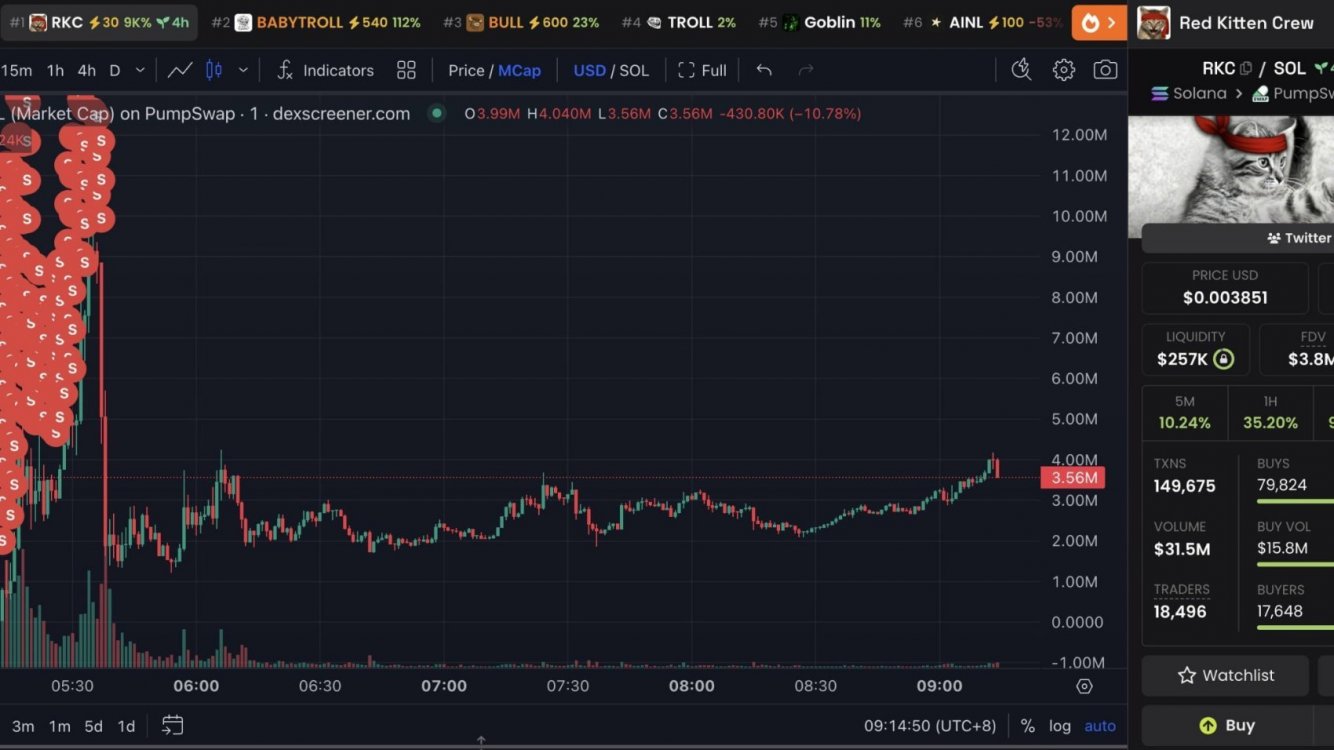Switch chart currency to SOL

(x=634, y=70)
